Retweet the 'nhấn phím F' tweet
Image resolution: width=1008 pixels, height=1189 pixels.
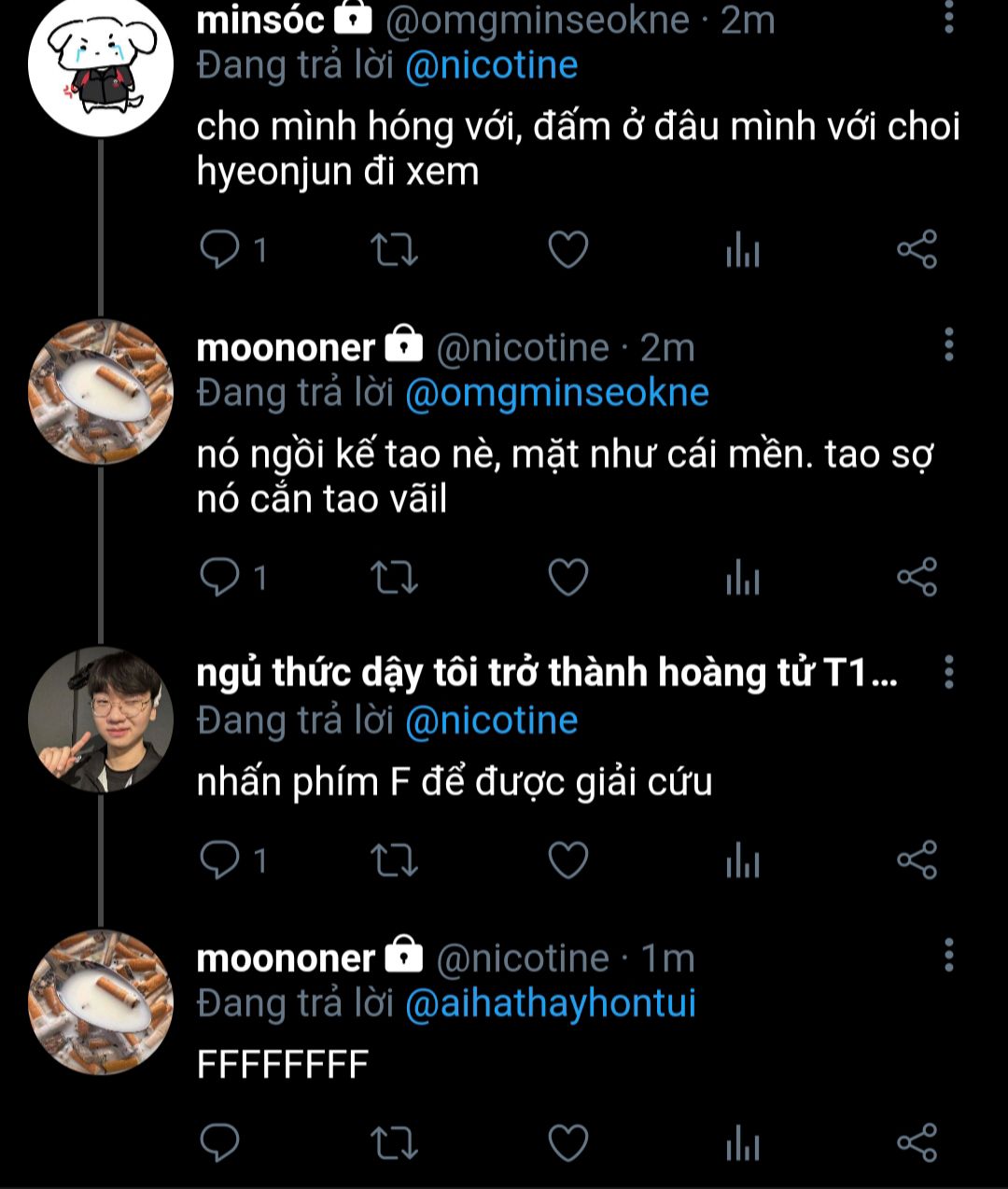tap(394, 860)
